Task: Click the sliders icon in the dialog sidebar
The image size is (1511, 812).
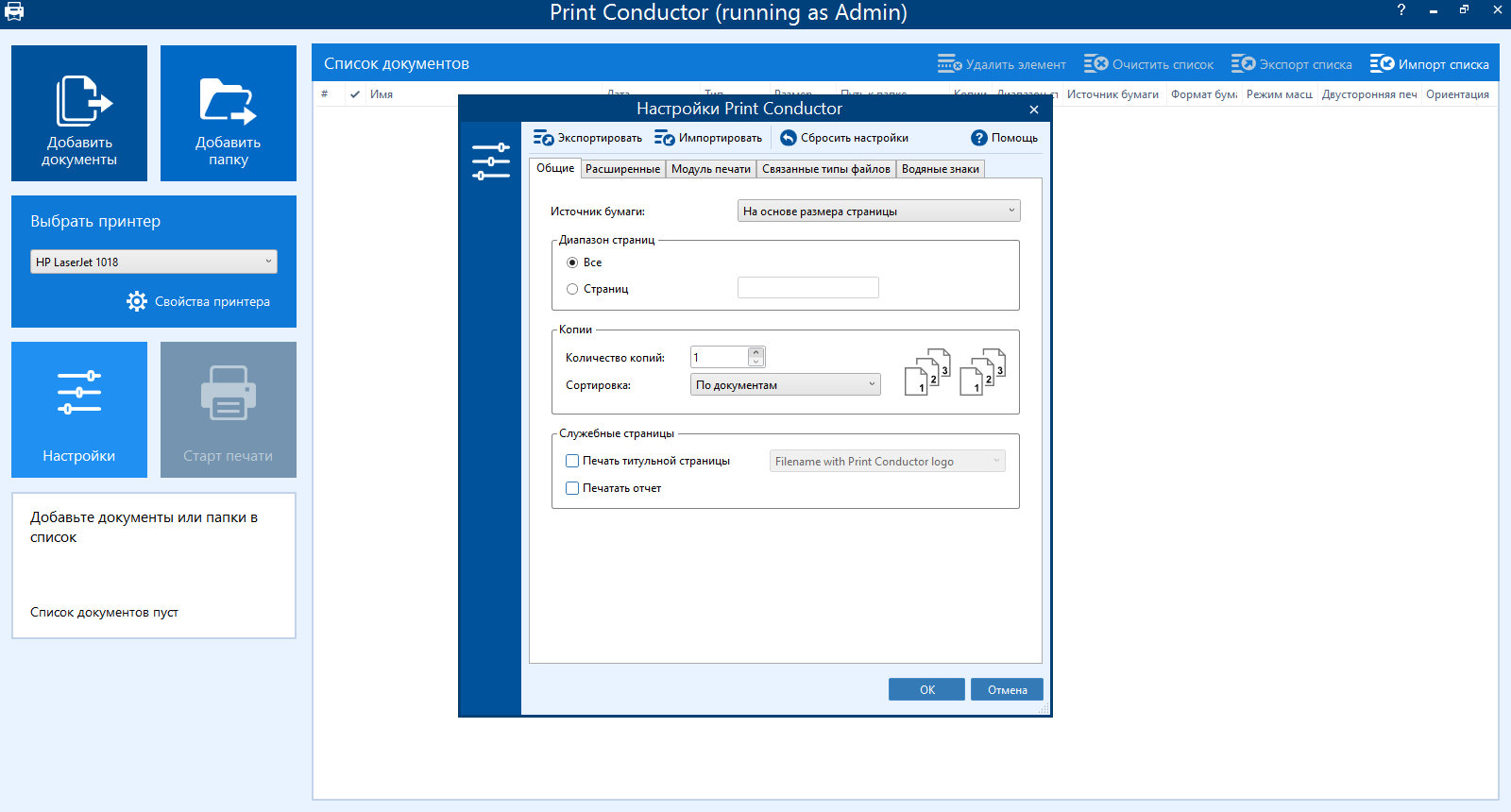Action: point(490,161)
